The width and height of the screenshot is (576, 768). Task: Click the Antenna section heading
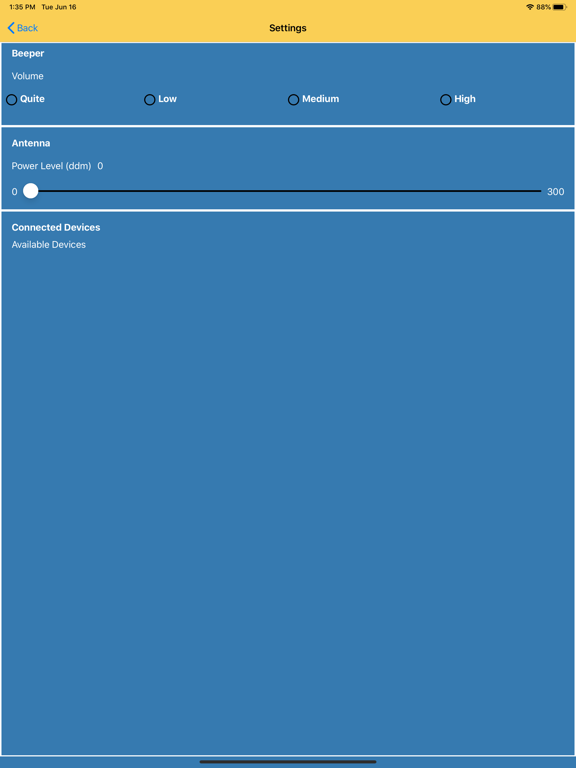pos(31,143)
